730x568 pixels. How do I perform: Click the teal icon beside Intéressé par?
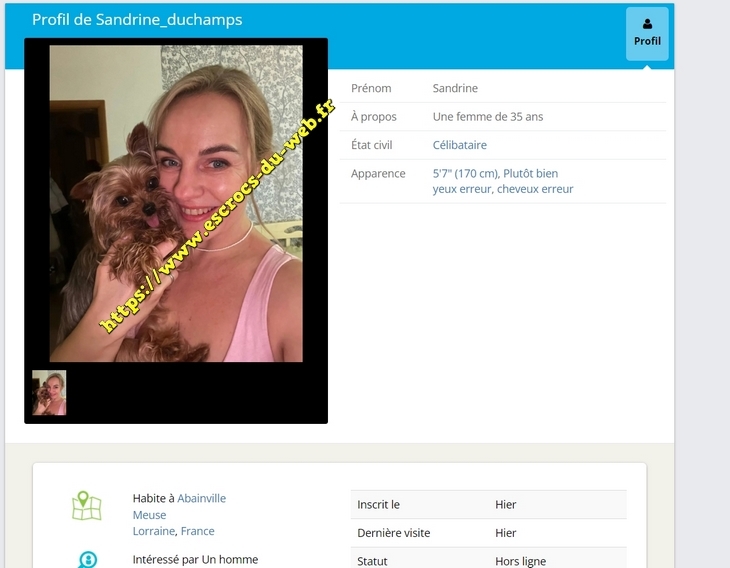coord(87,559)
